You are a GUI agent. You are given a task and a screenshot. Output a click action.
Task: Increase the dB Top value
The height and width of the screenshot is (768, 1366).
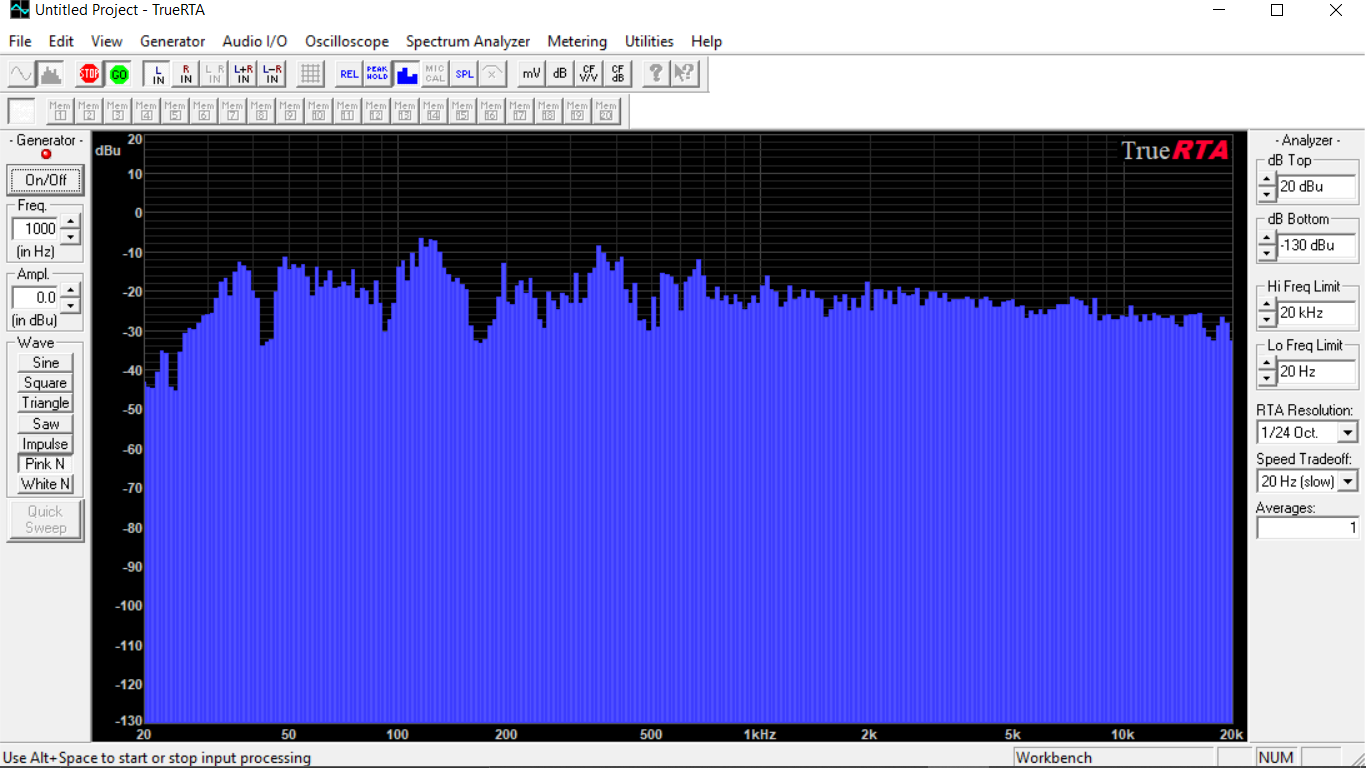[1267, 181]
